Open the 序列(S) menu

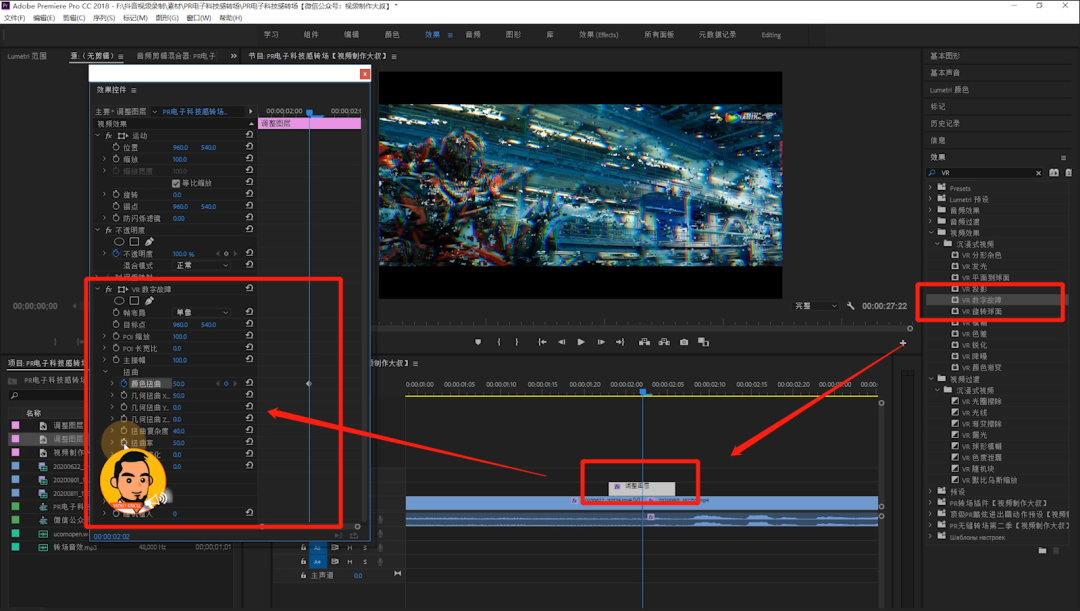point(104,18)
